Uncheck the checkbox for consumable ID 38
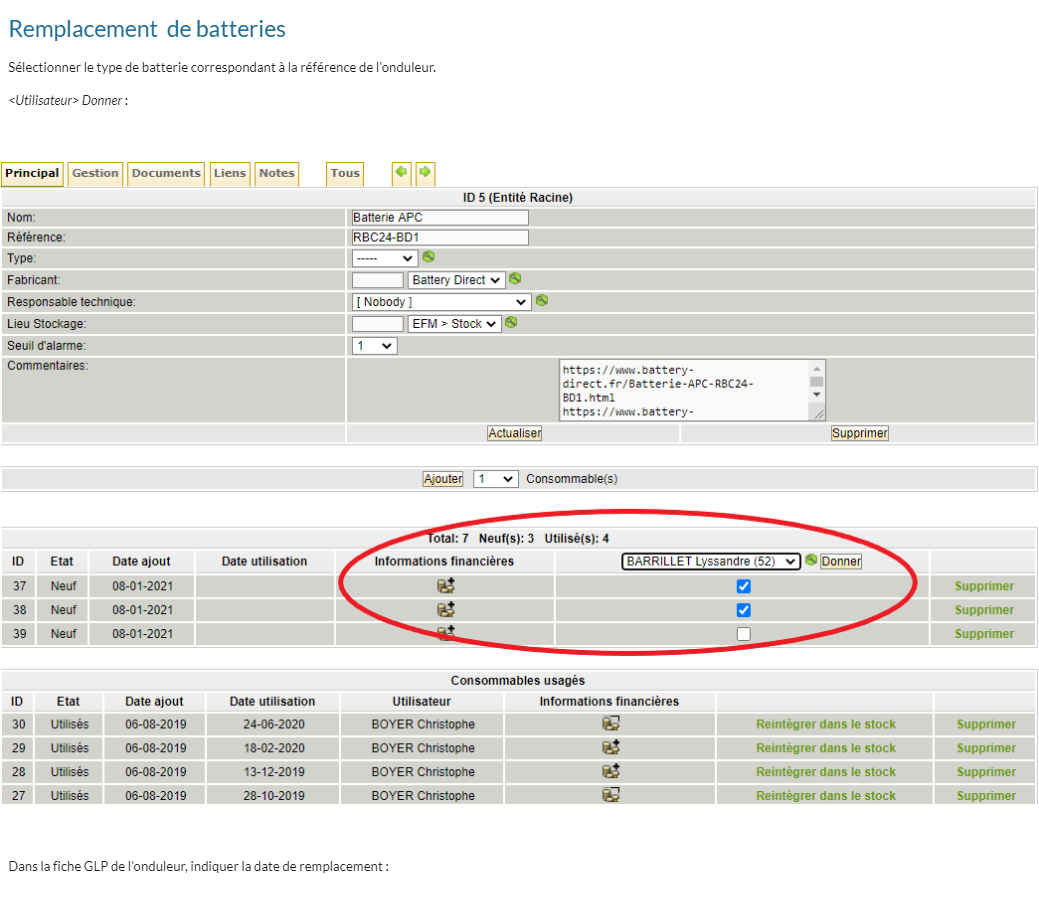Image resolution: width=1039 pixels, height=899 pixels. (x=743, y=610)
